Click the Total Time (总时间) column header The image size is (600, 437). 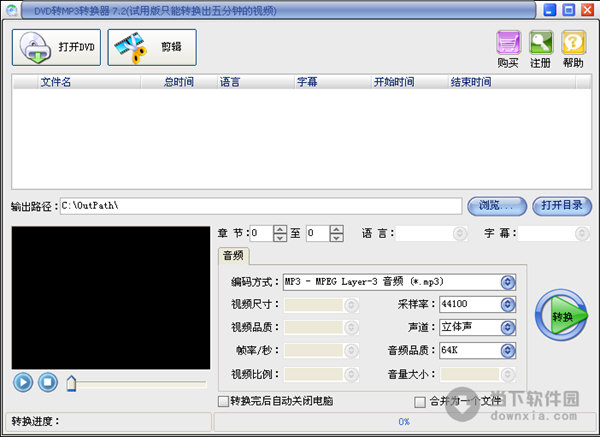coord(179,82)
